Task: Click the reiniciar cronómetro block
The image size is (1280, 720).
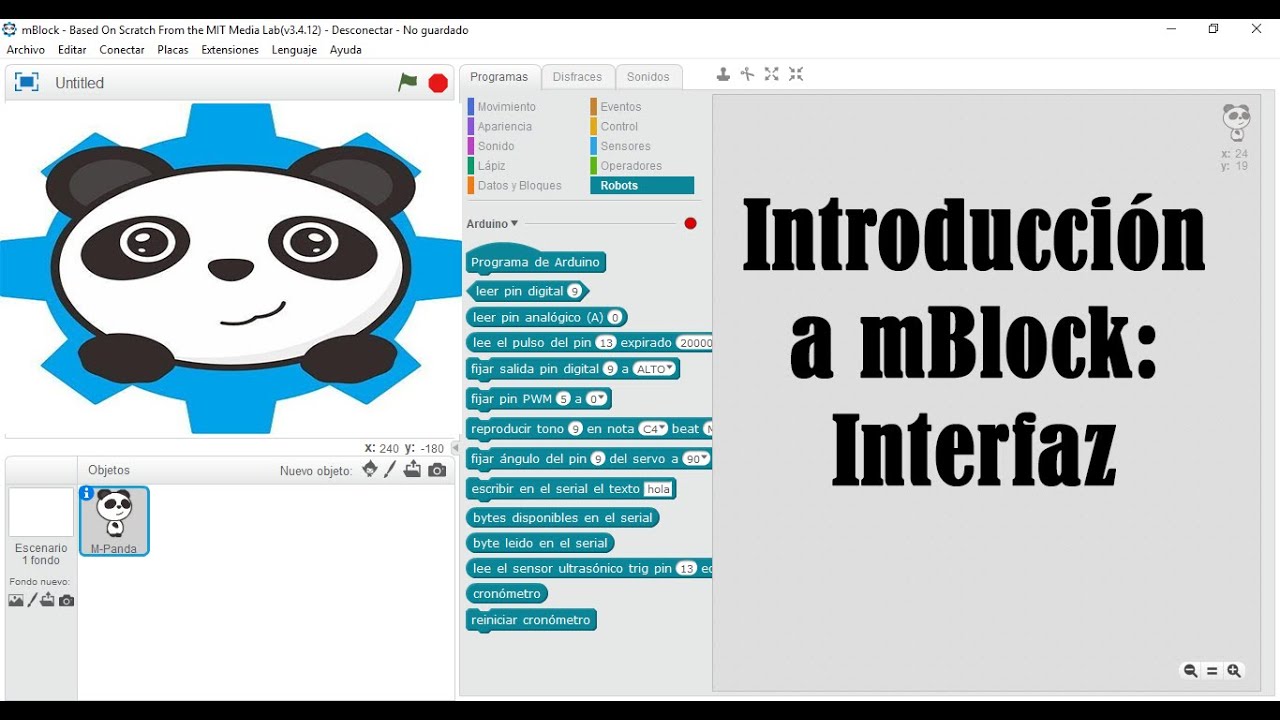Action: click(x=531, y=620)
